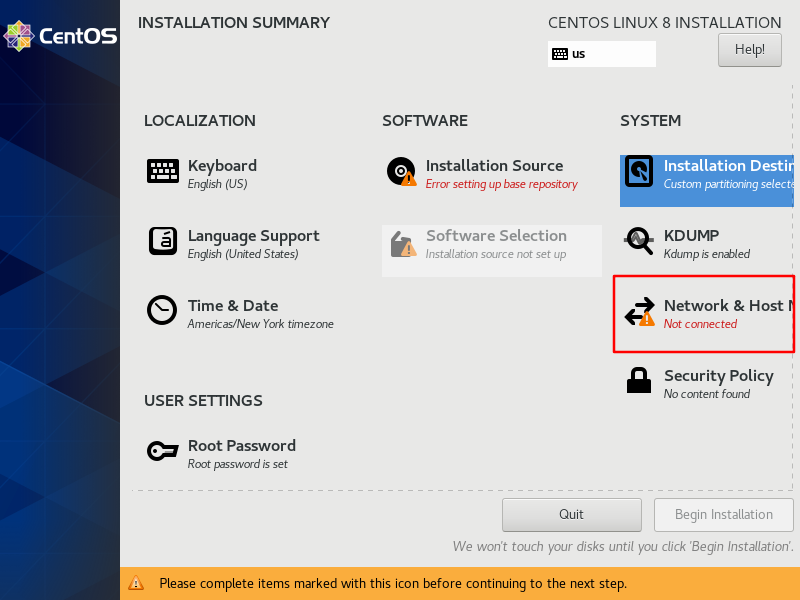
Task: Open the Installation Destination disk icon
Action: click(639, 171)
